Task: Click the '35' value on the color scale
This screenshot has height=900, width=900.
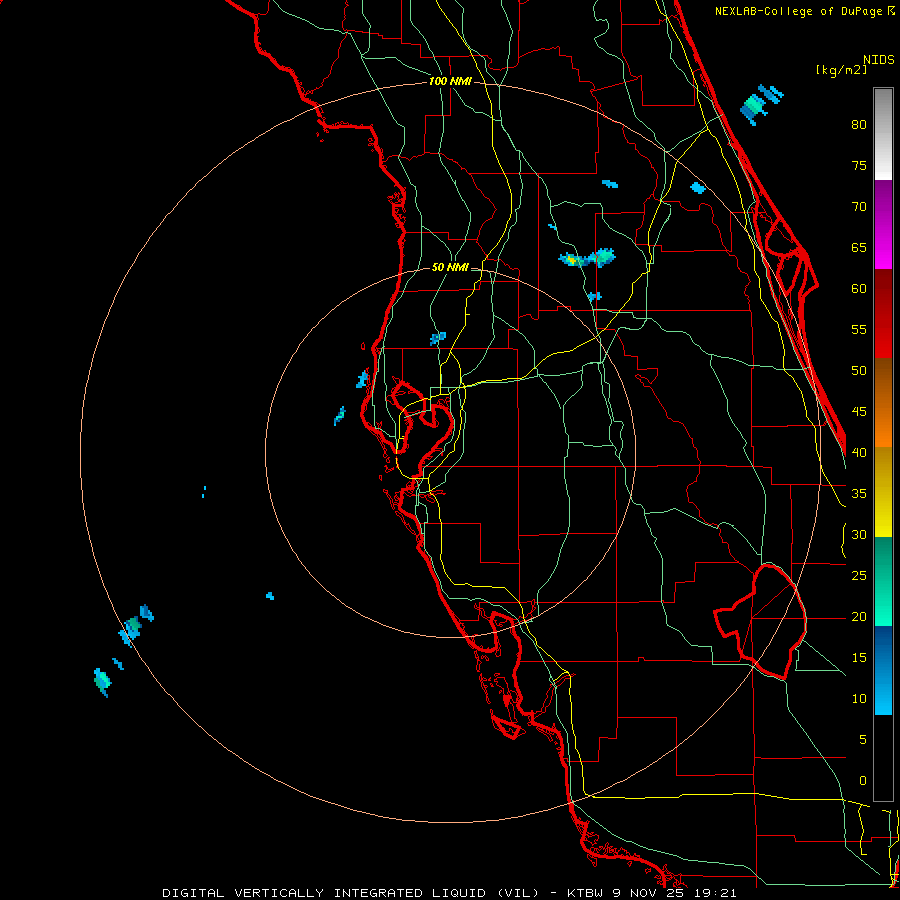Action: pyautogui.click(x=859, y=494)
